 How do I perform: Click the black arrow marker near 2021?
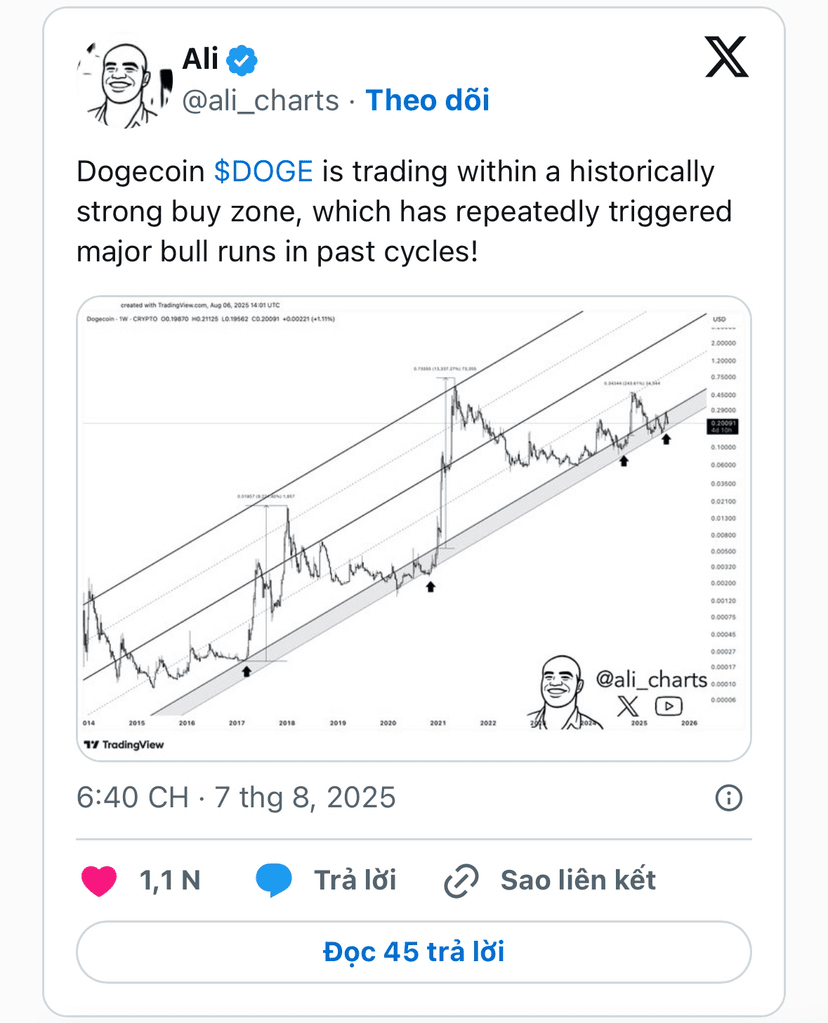pyautogui.click(x=431, y=587)
